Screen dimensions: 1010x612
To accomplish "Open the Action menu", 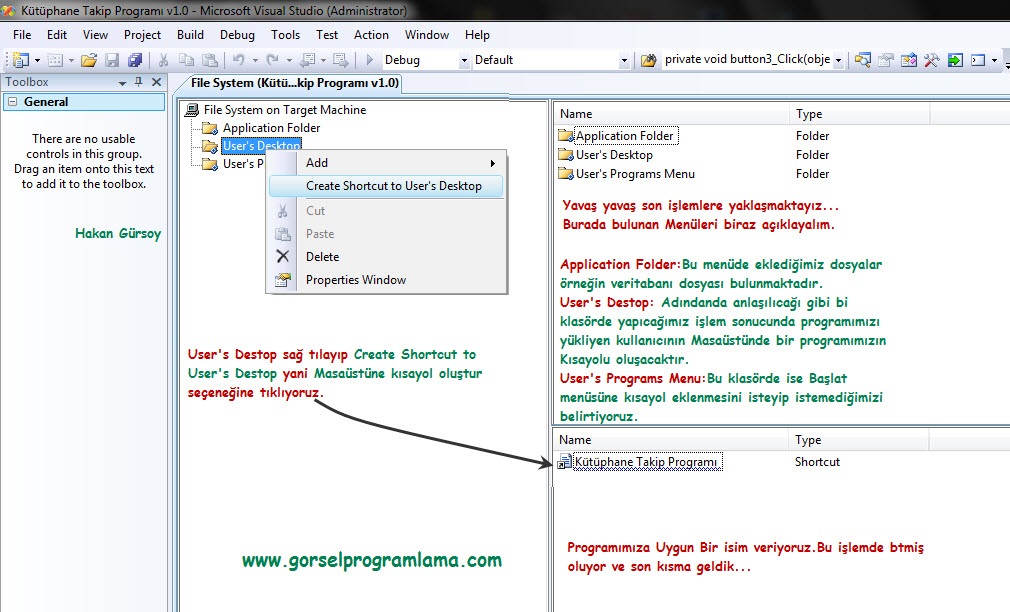I will 371,35.
